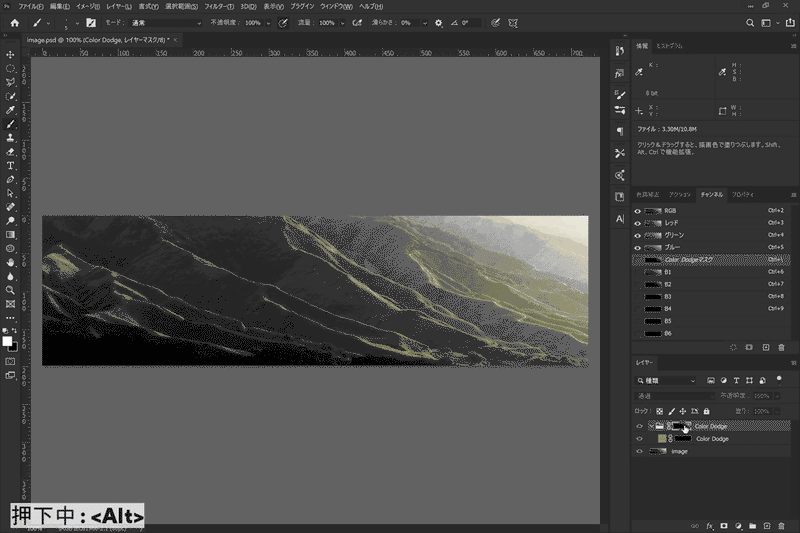Open brush settings gear in options bar

[x=439, y=23]
